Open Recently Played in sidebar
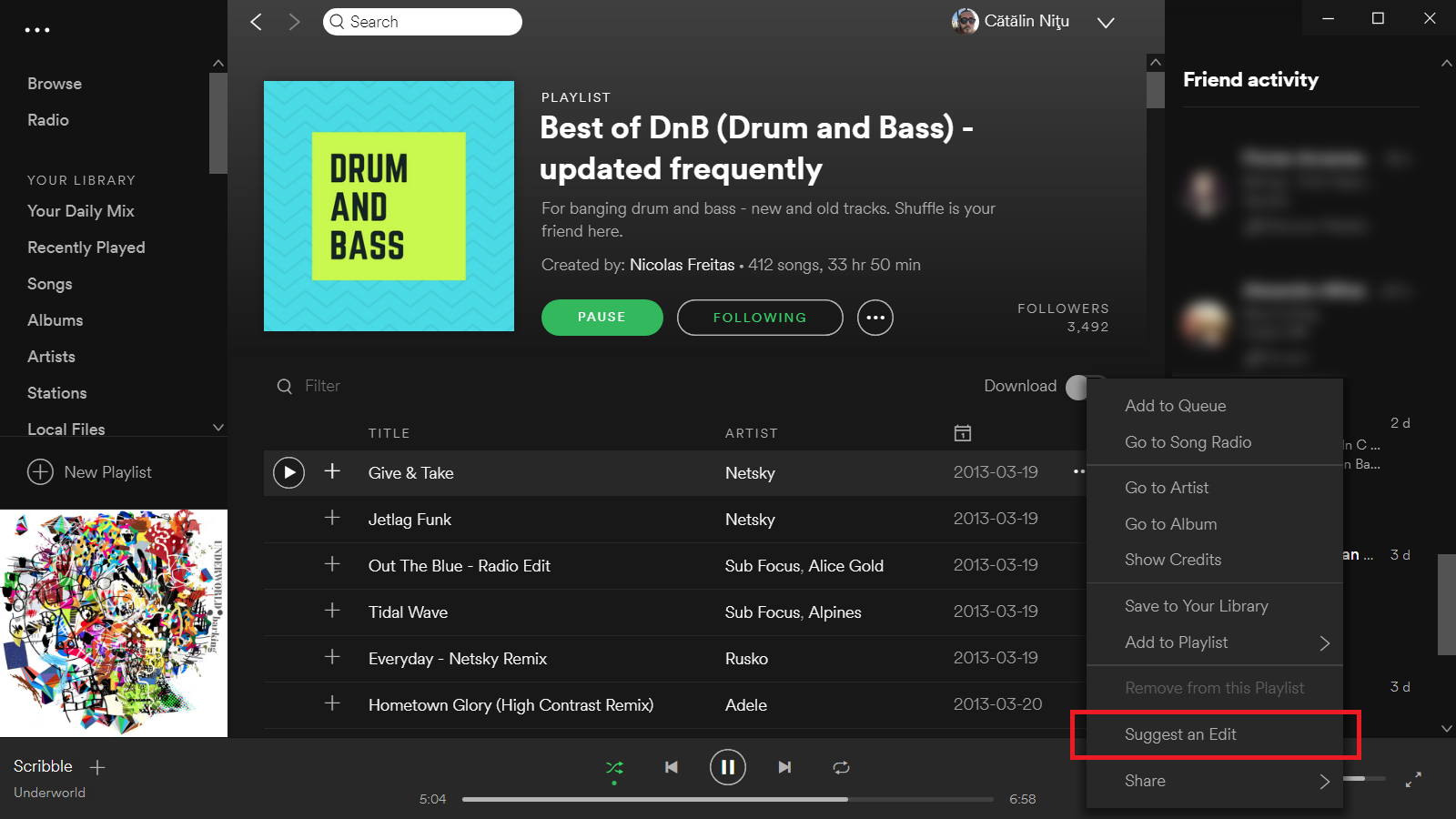 tap(86, 248)
